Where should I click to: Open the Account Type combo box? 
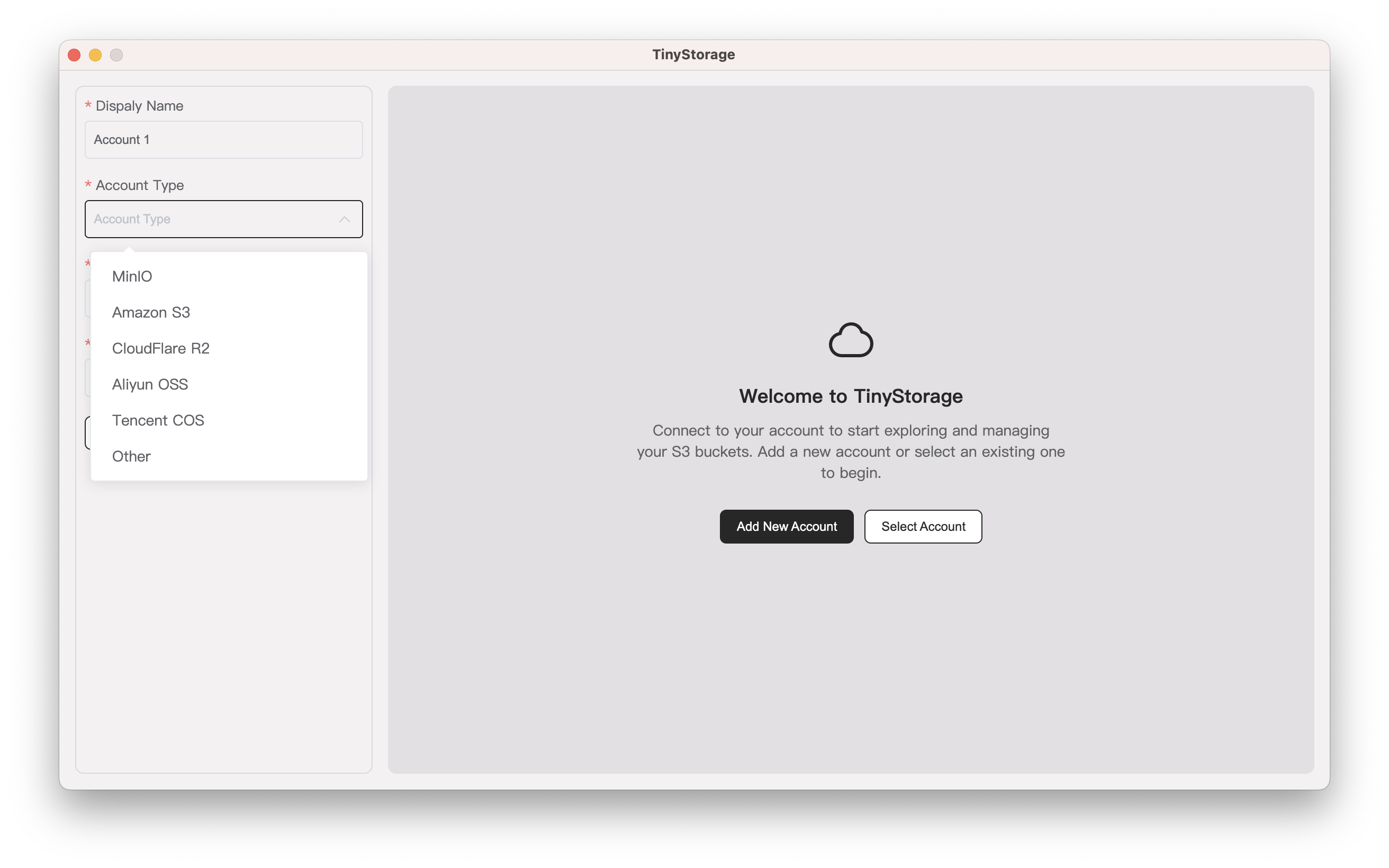223,219
